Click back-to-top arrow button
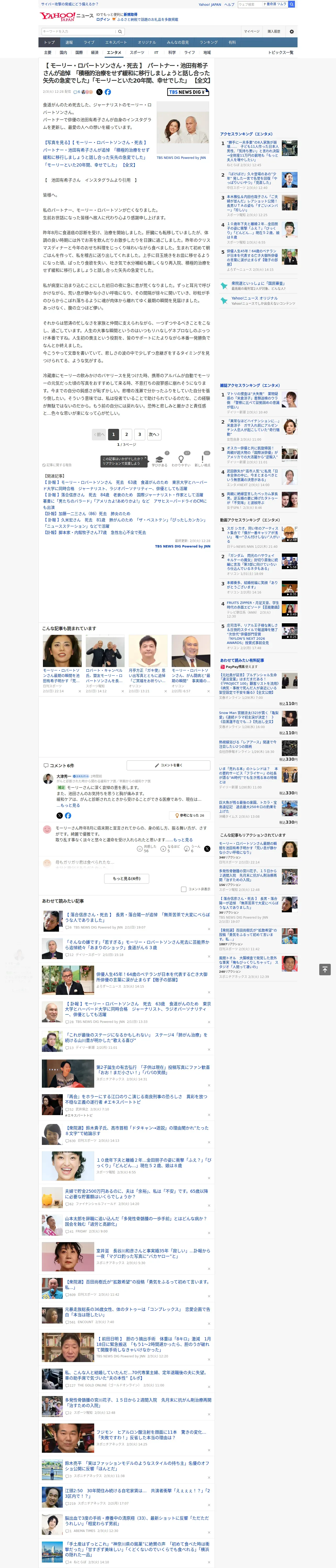The image size is (336, 1568). (x=324, y=969)
